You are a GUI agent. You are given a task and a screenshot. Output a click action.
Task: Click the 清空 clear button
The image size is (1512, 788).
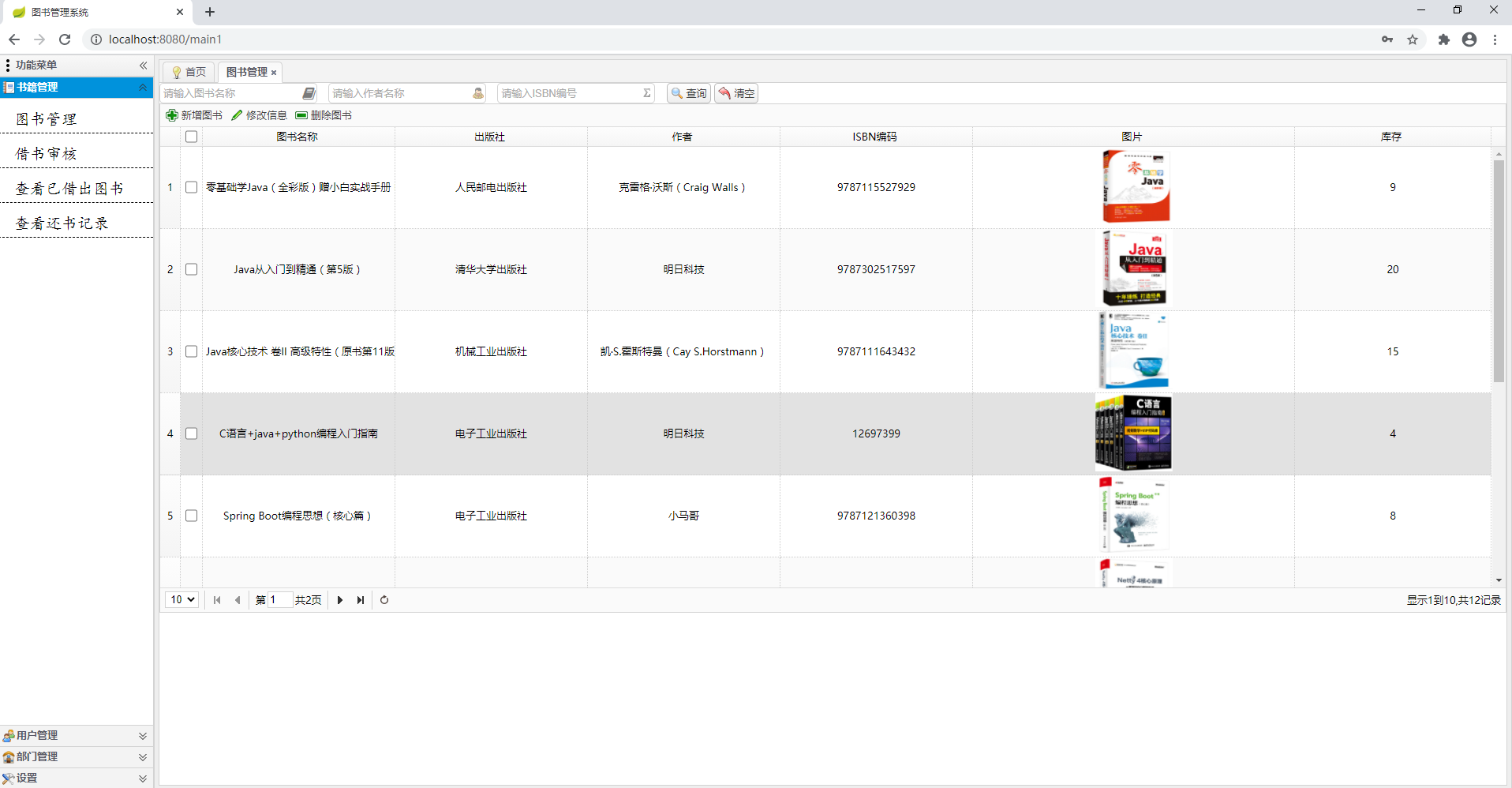pyautogui.click(x=736, y=93)
